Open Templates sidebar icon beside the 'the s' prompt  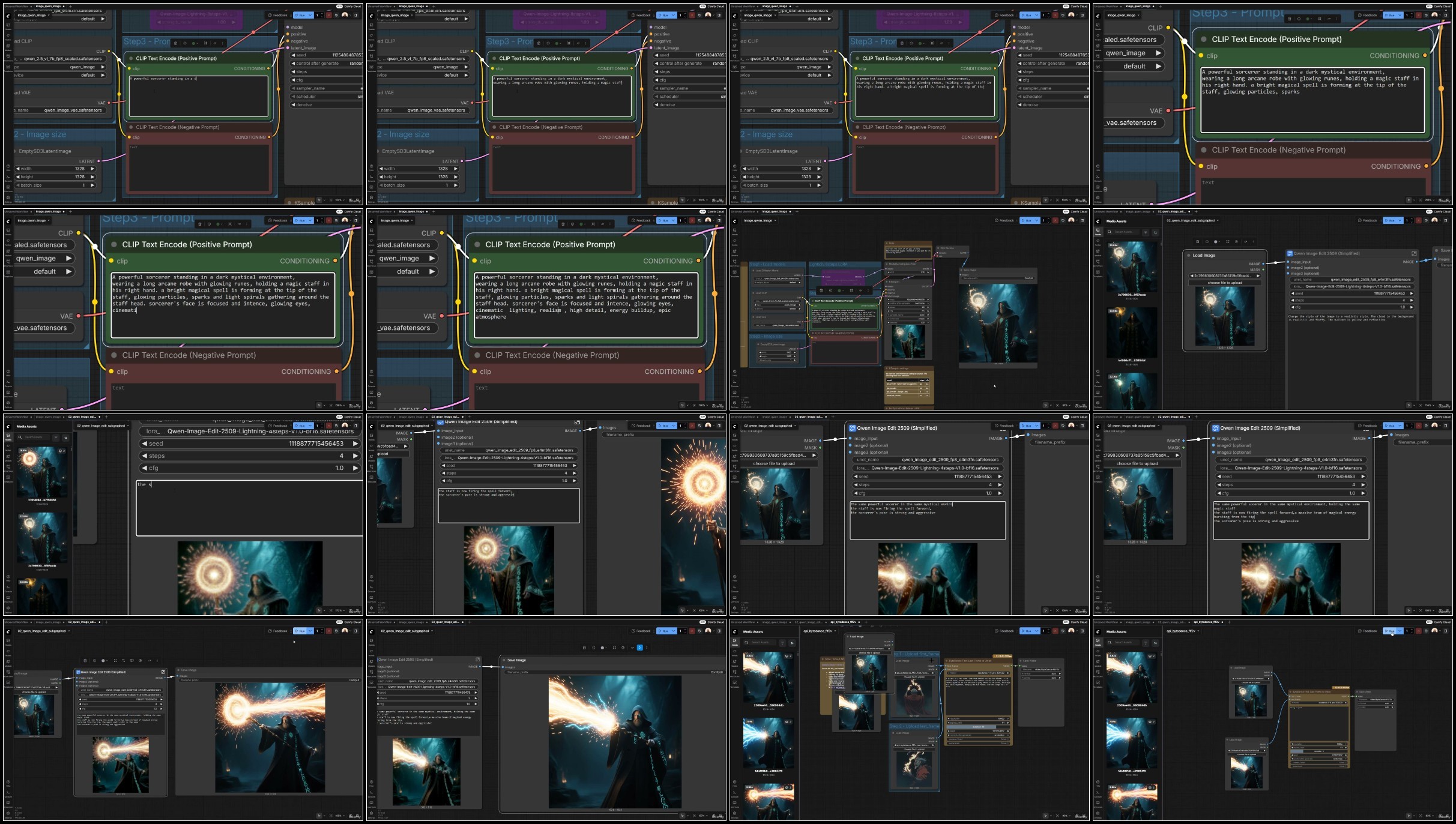[8, 477]
